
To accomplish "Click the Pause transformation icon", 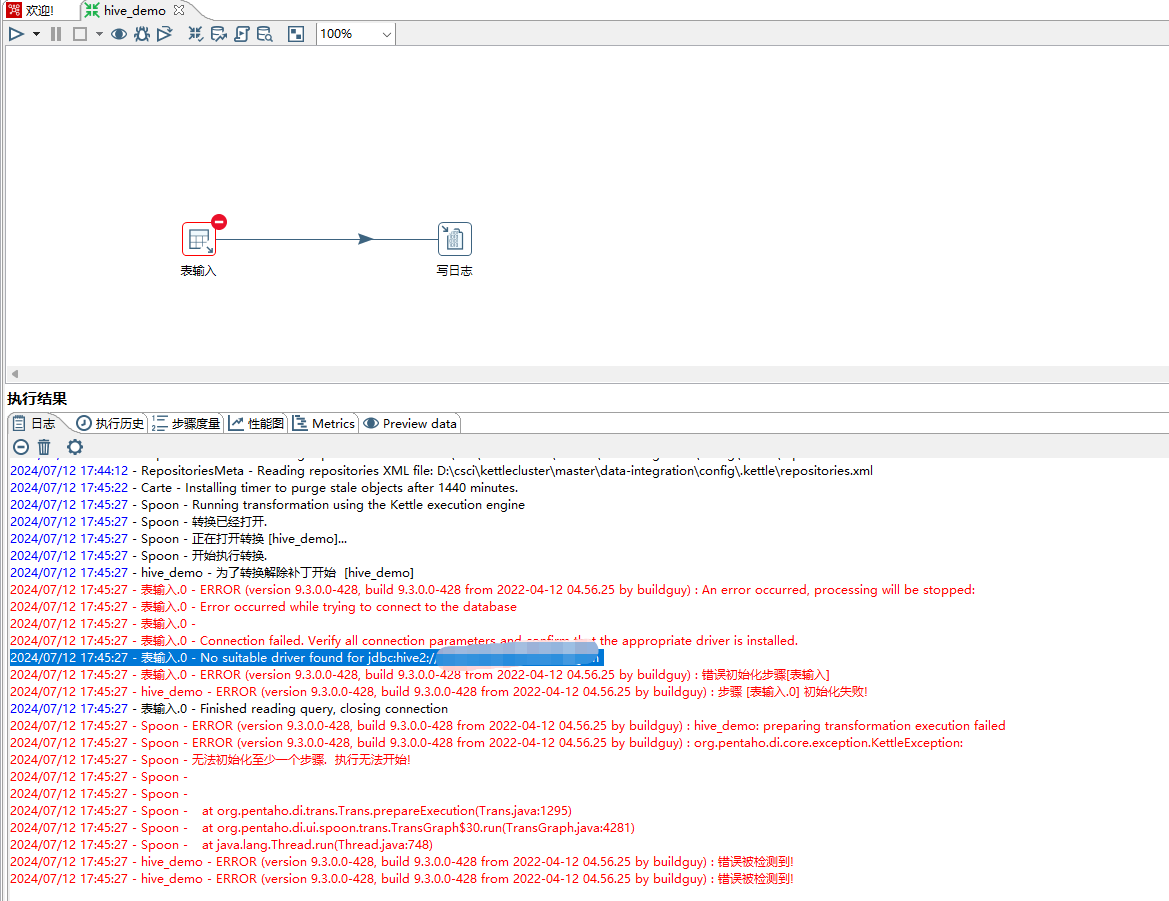I will click(x=56, y=34).
